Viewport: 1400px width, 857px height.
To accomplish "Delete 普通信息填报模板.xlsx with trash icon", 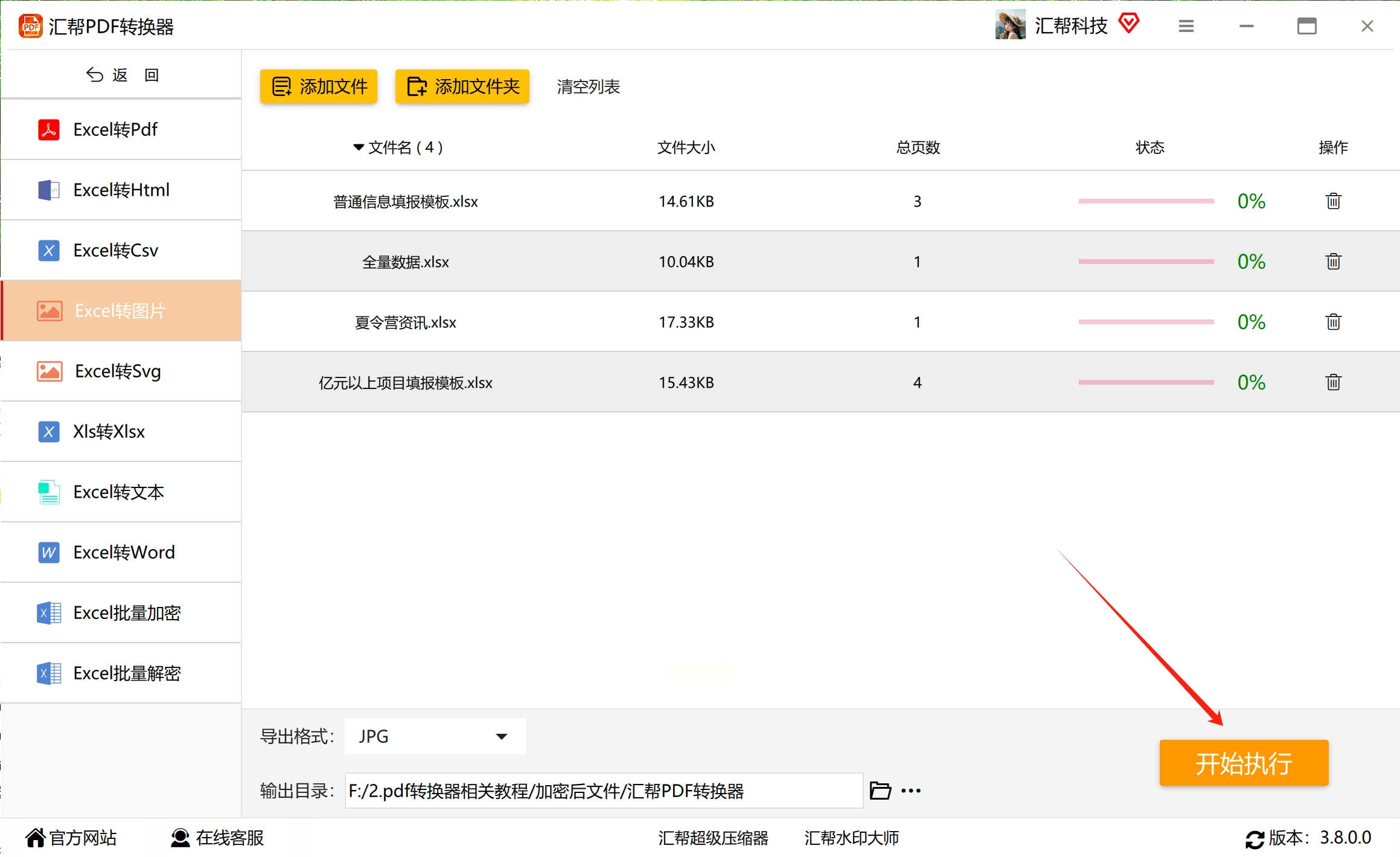I will (1333, 201).
